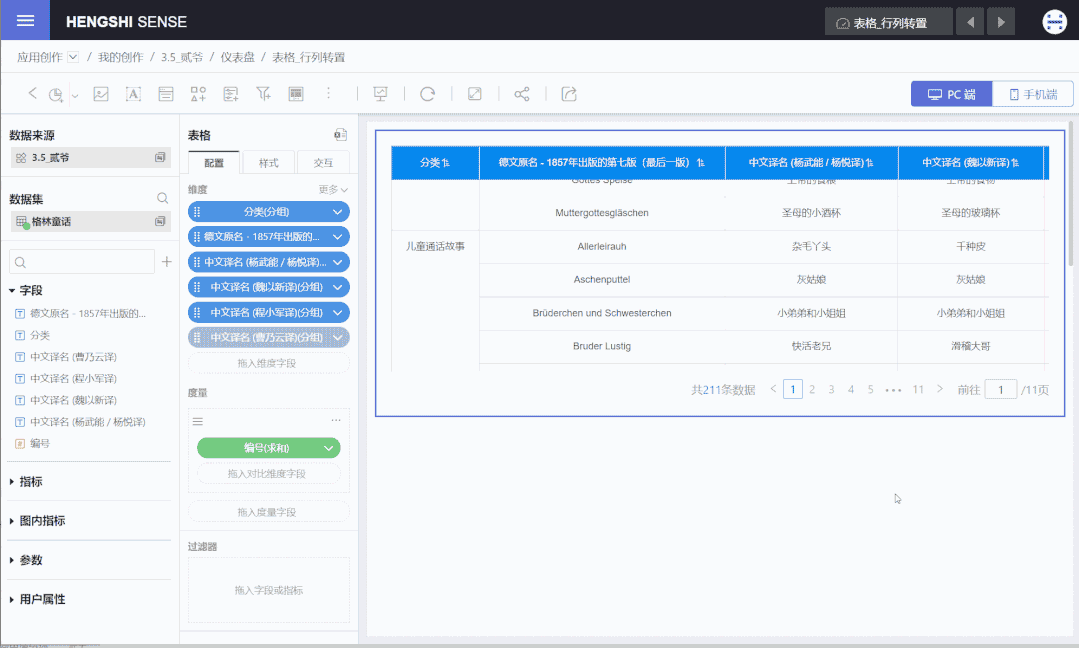This screenshot has width=1079, height=648.
Task: Go to page 2 in the pagination
Action: click(x=812, y=390)
